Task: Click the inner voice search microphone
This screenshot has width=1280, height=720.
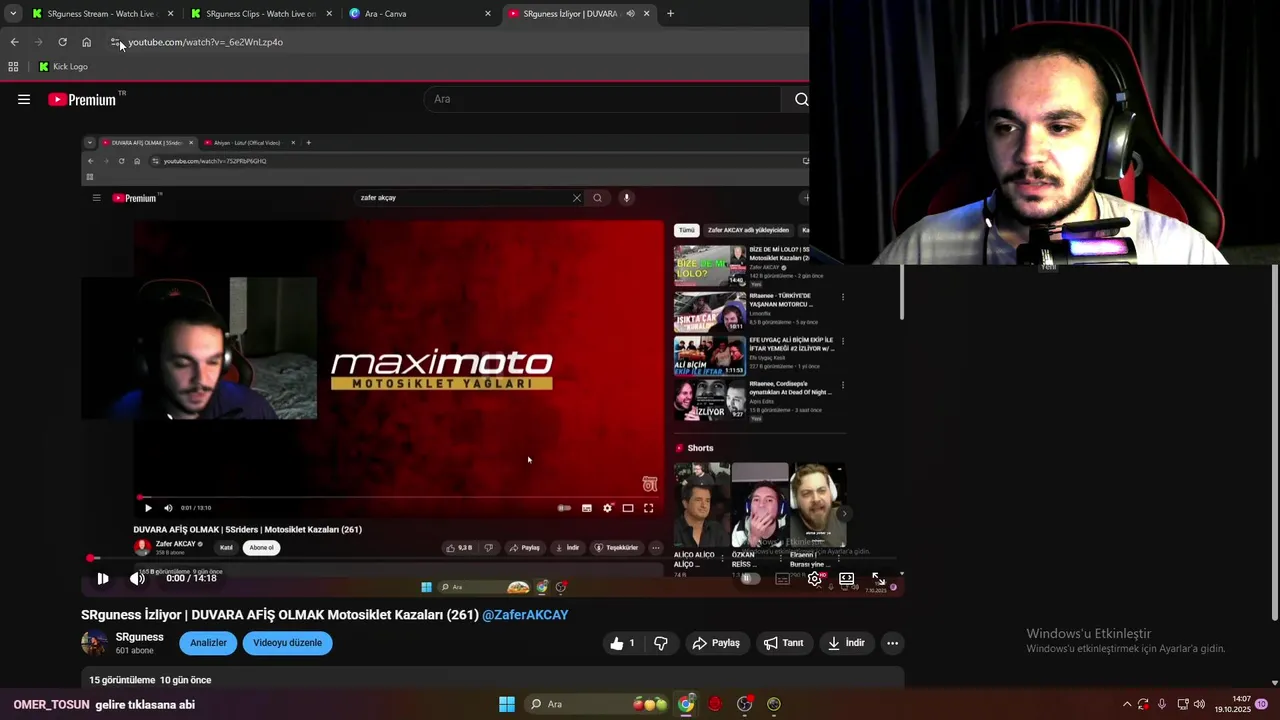Action: pyautogui.click(x=627, y=198)
